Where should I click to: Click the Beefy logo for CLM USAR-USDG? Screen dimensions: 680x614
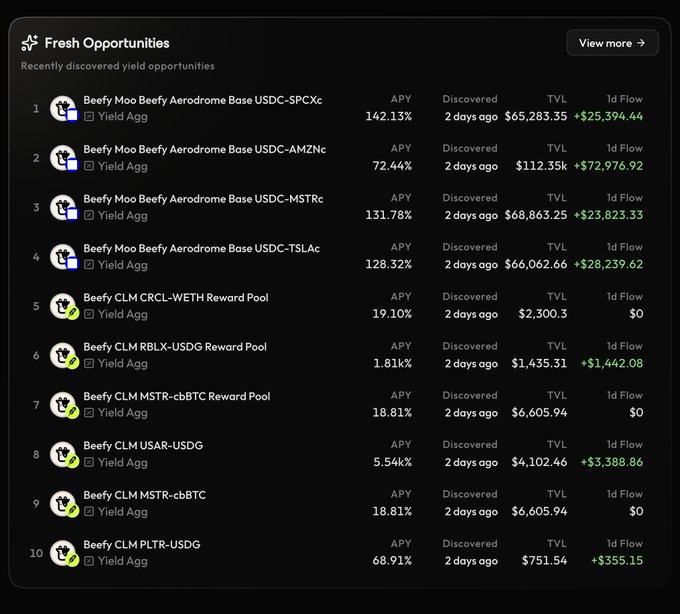click(63, 454)
